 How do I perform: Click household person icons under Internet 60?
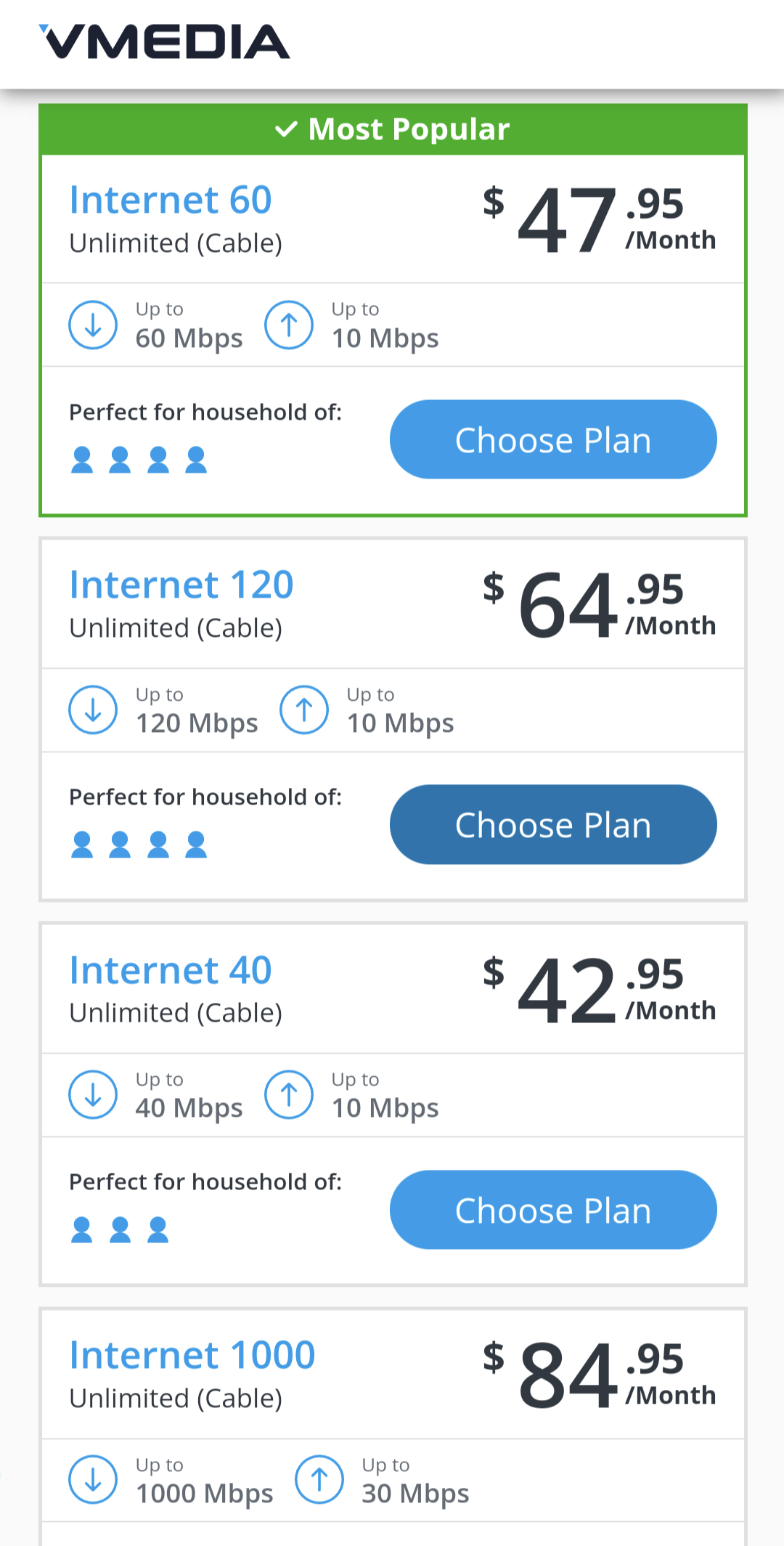139,460
